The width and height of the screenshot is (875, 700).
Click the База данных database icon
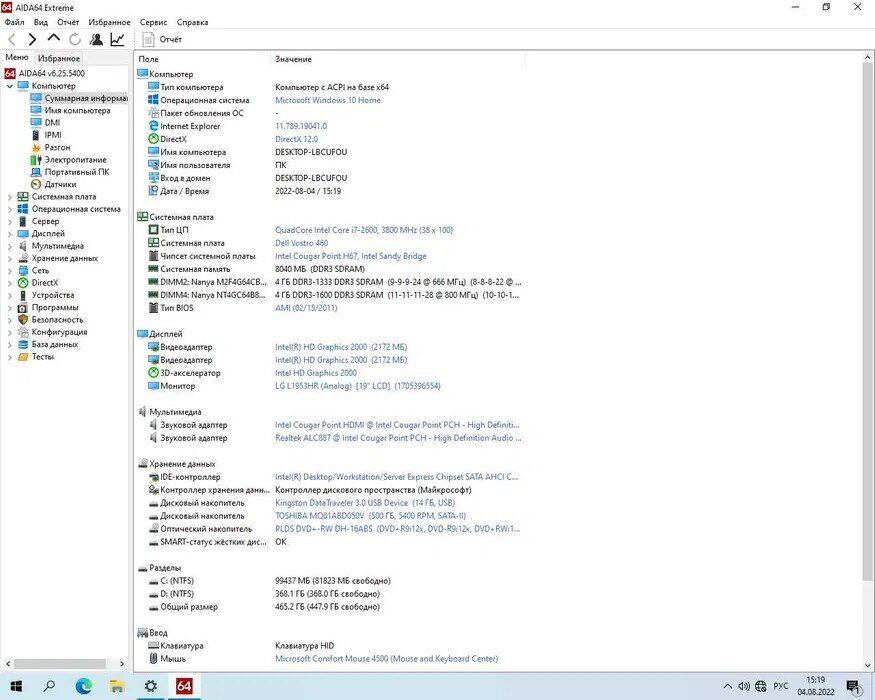click(x=23, y=344)
